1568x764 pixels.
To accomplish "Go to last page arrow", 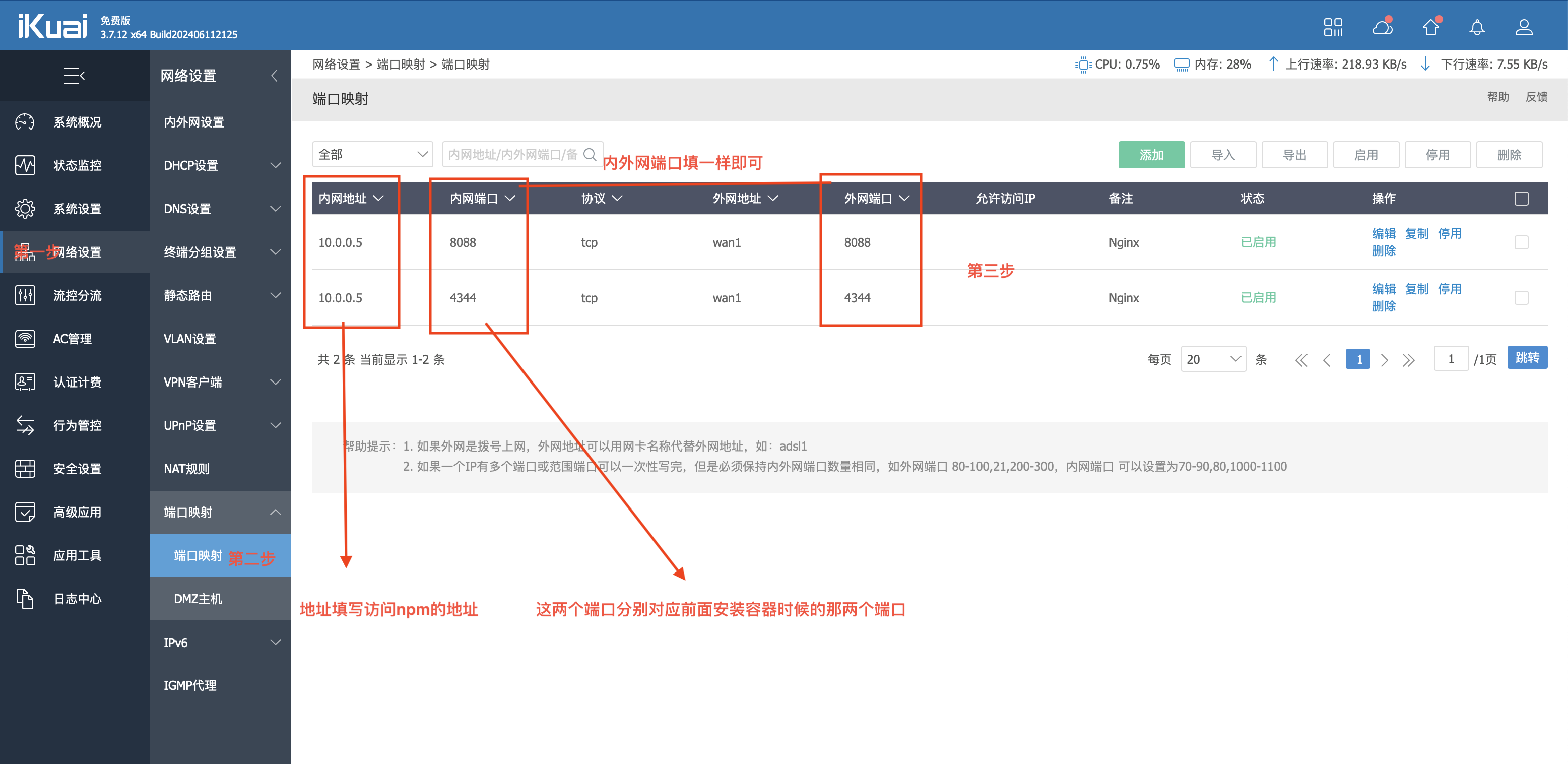I will (x=1408, y=360).
